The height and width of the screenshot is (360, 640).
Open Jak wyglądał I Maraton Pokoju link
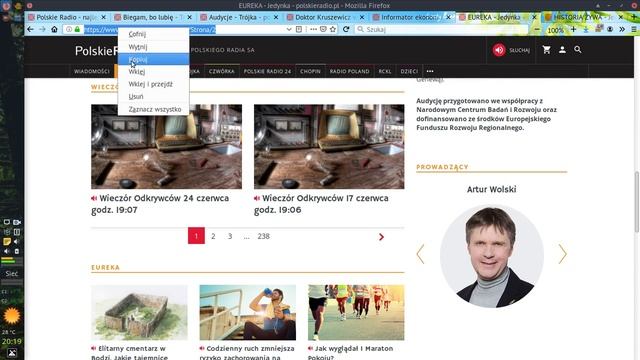(x=351, y=353)
